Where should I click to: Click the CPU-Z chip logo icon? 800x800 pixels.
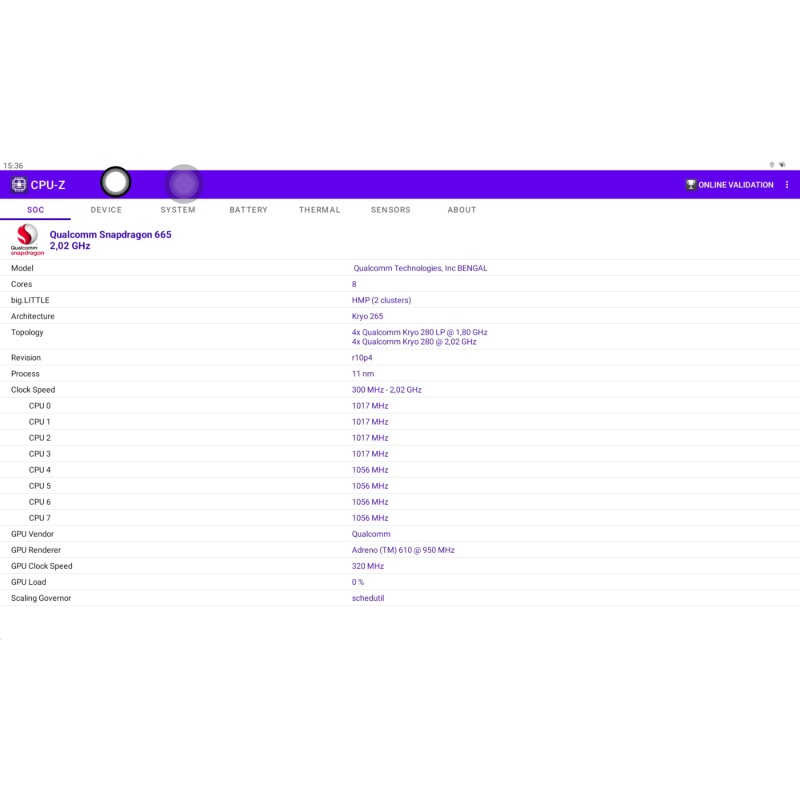pyautogui.click(x=19, y=185)
